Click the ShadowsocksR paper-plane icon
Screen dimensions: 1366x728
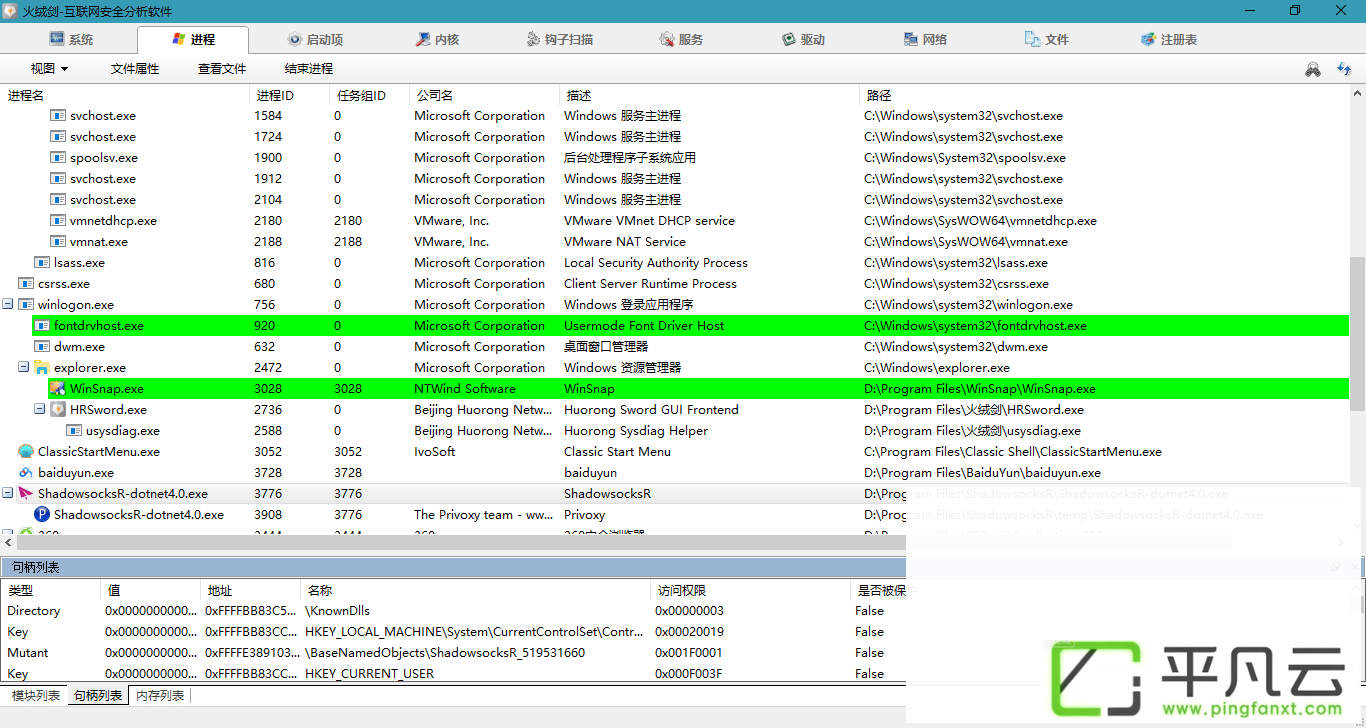click(26, 493)
